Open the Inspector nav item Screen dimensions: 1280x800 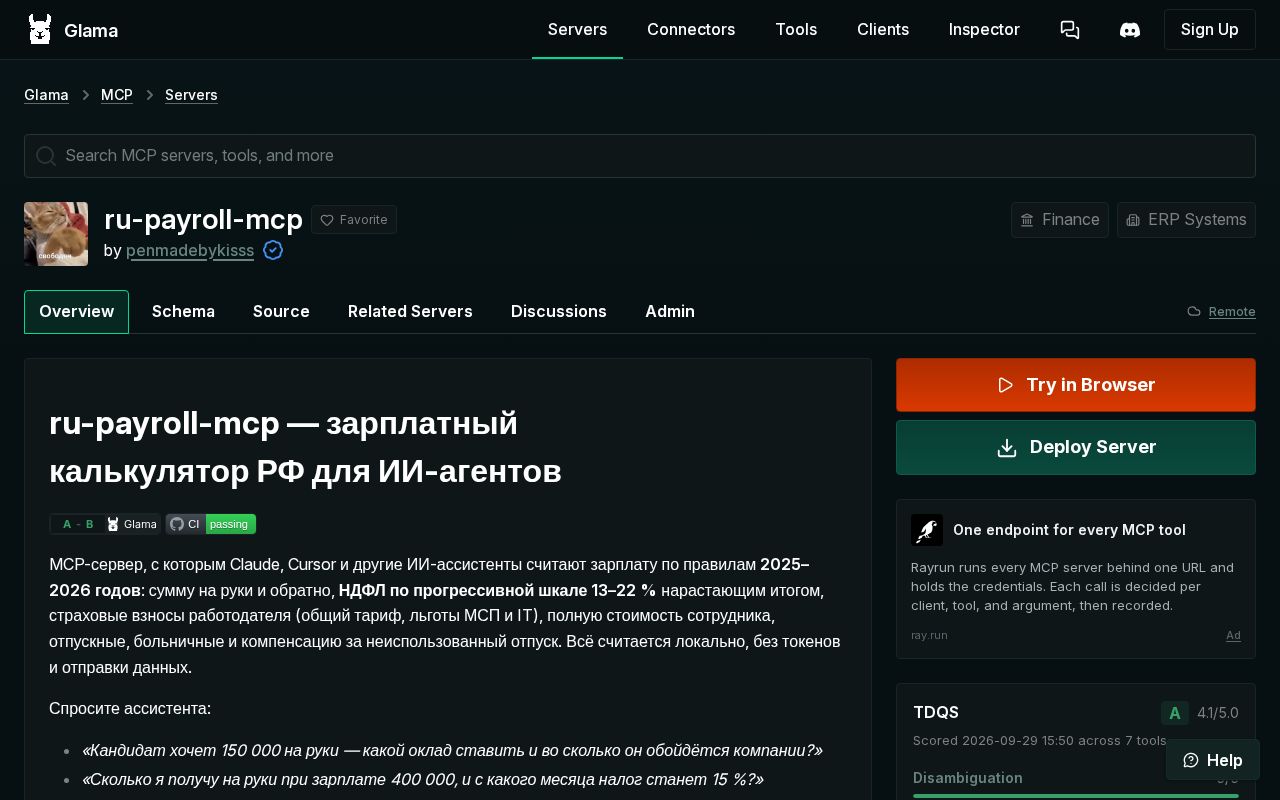[984, 30]
